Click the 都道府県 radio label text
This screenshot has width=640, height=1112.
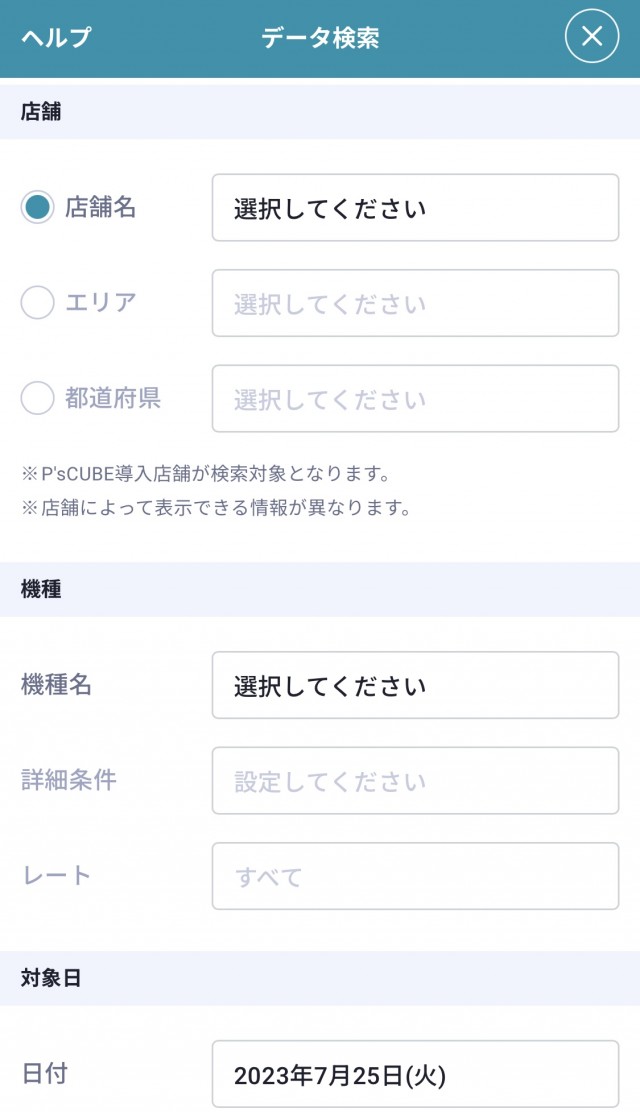tap(113, 398)
